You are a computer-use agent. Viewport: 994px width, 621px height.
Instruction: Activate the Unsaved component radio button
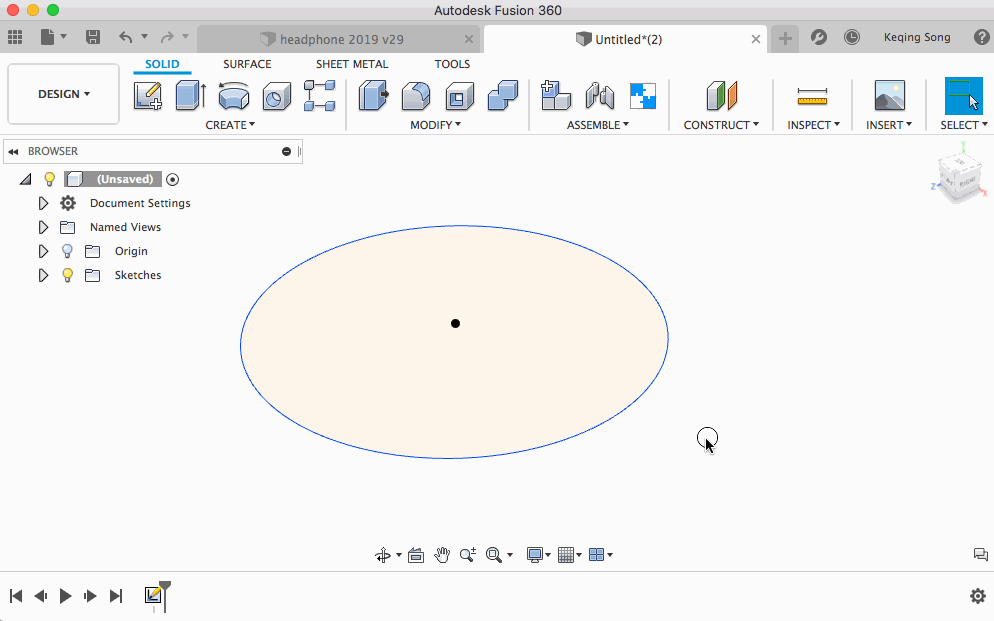[173, 179]
